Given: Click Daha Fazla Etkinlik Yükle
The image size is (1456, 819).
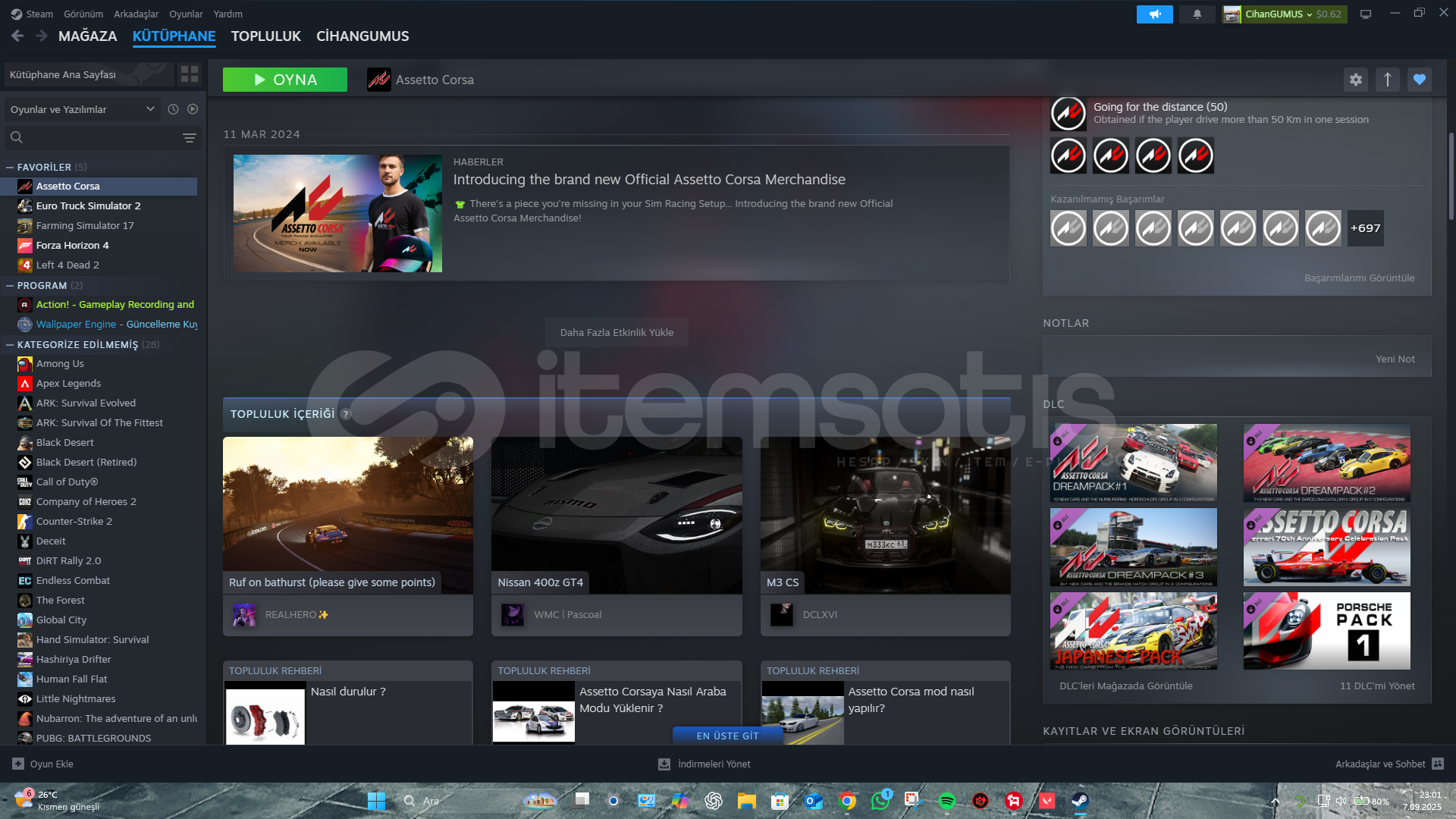Looking at the screenshot, I should (x=617, y=332).
